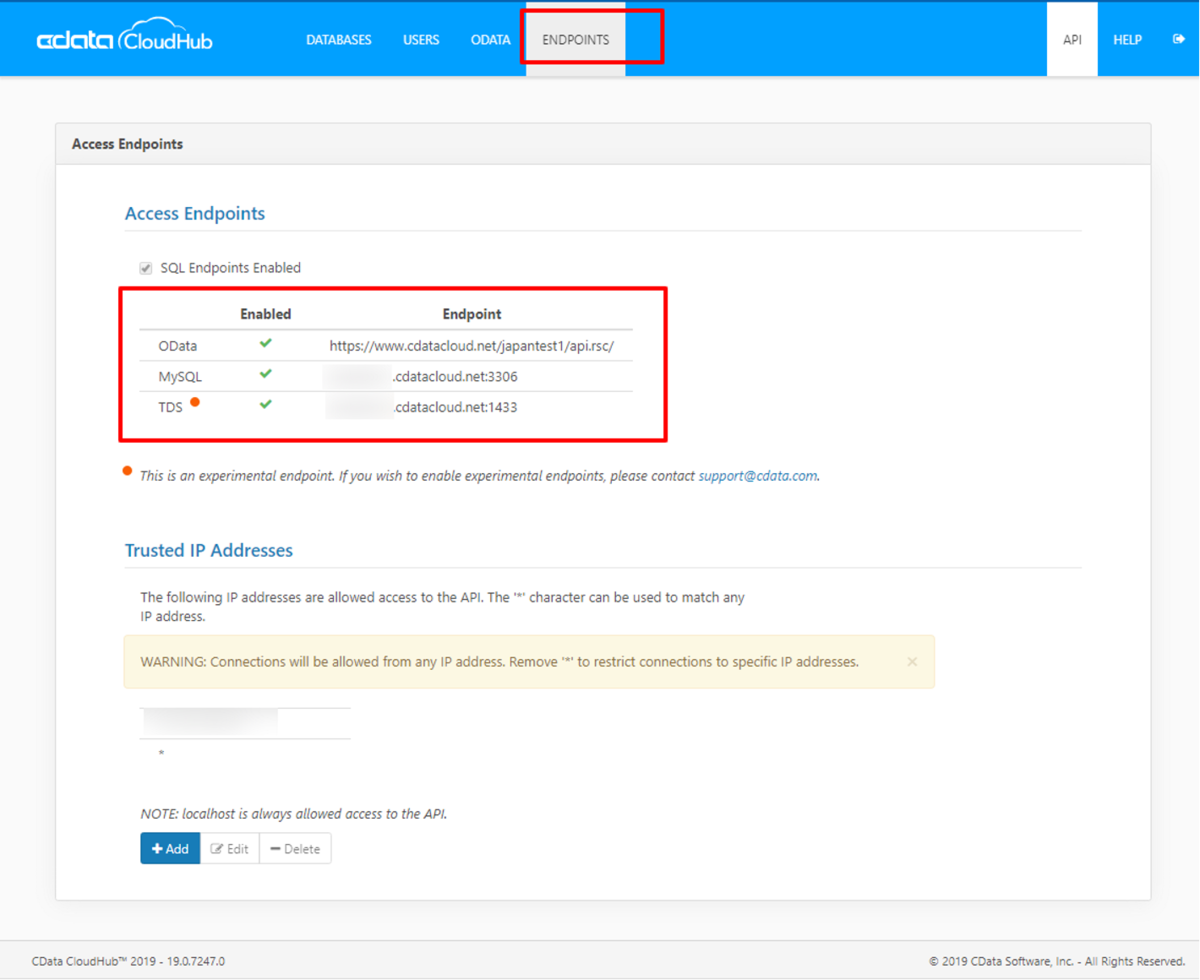The height and width of the screenshot is (980, 1200).
Task: Click the Add button
Action: tap(170, 848)
